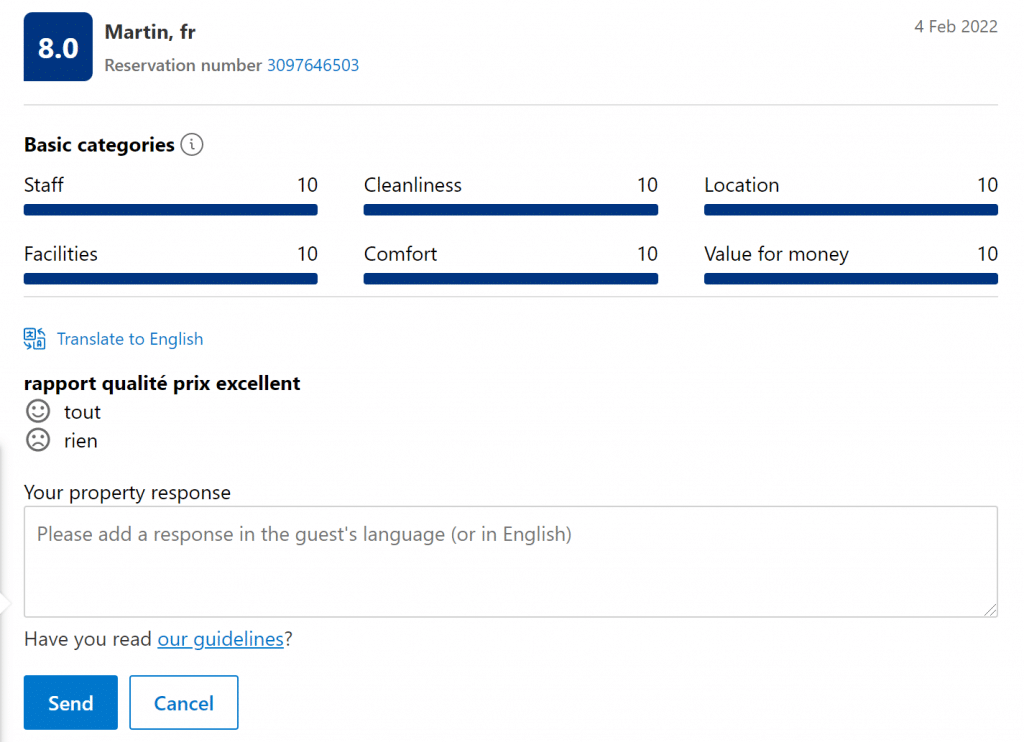
Task: Click the review title 'rapport qualité prix excellent'
Action: pos(162,383)
